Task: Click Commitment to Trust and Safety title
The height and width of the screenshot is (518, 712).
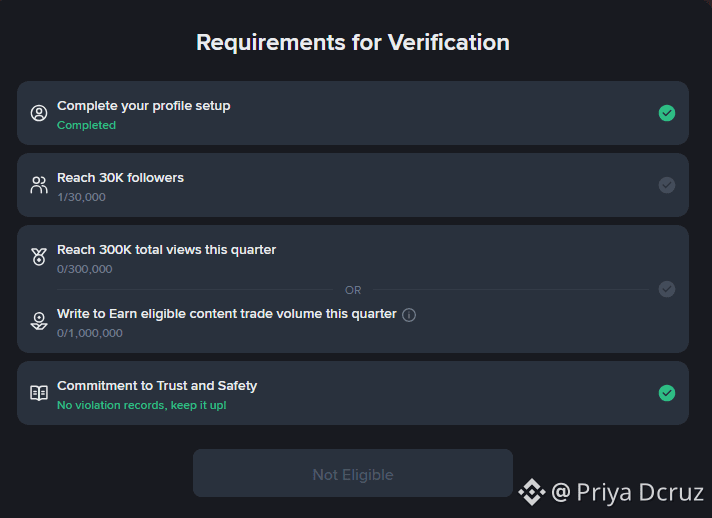Action: coord(157,385)
